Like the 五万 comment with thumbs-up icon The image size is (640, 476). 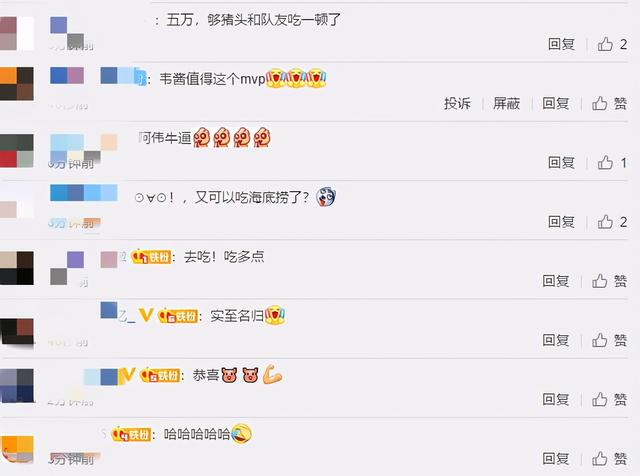tap(605, 44)
